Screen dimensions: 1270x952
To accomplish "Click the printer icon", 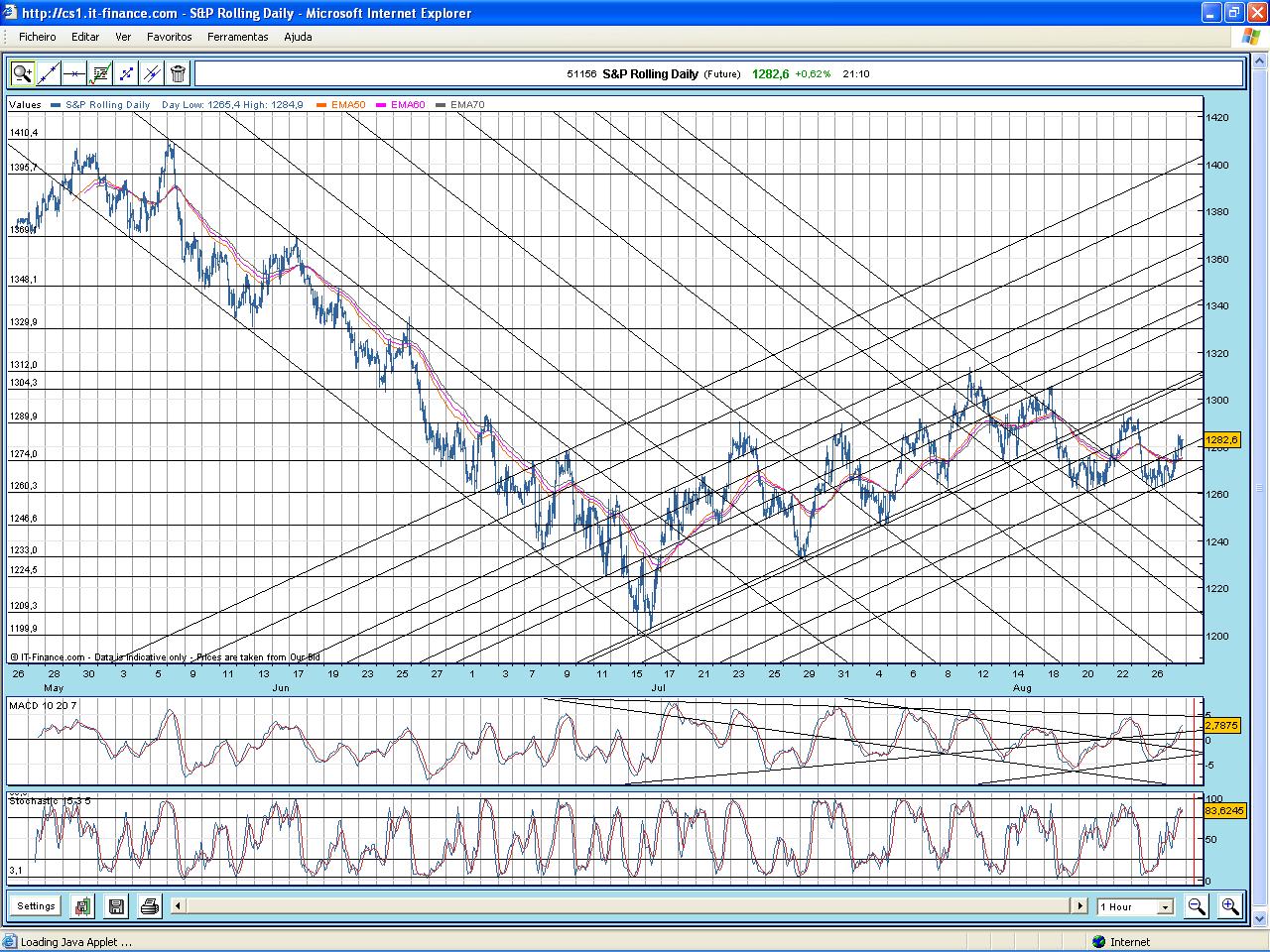I will tap(149, 905).
